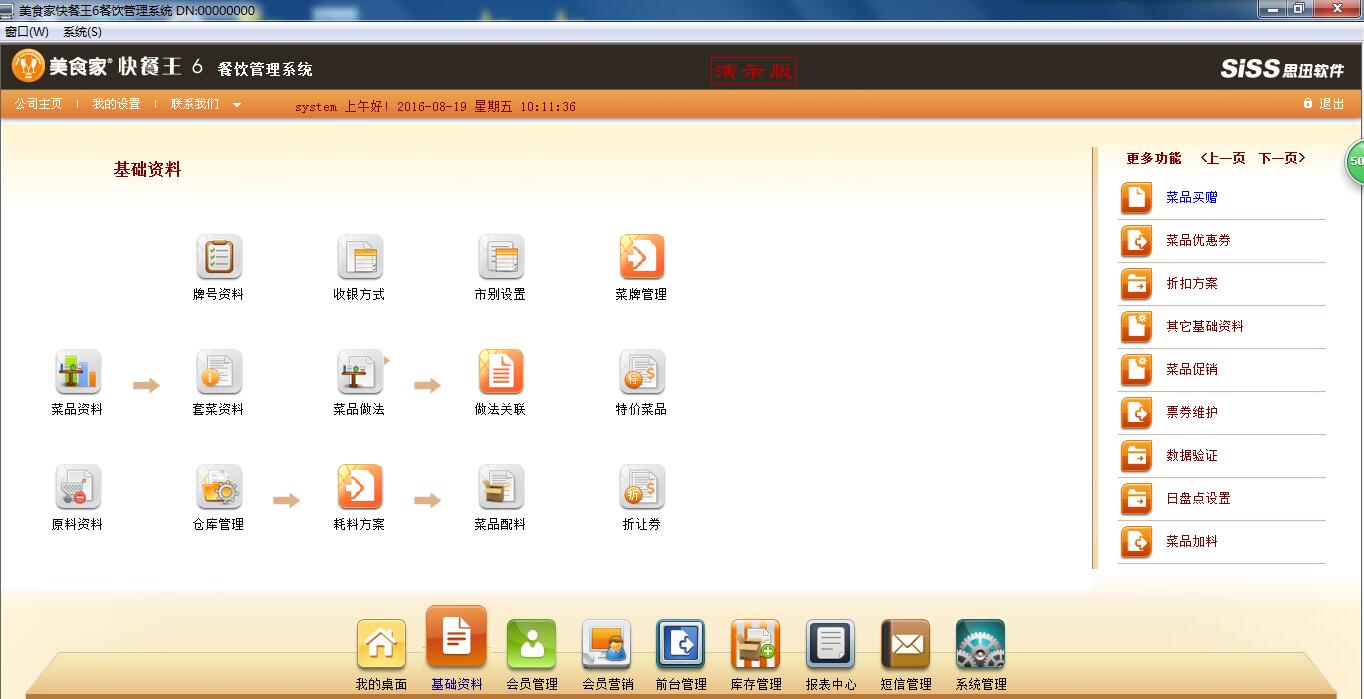Open 会员管理 in the bottom dock
The height and width of the screenshot is (699, 1364).
(x=532, y=645)
